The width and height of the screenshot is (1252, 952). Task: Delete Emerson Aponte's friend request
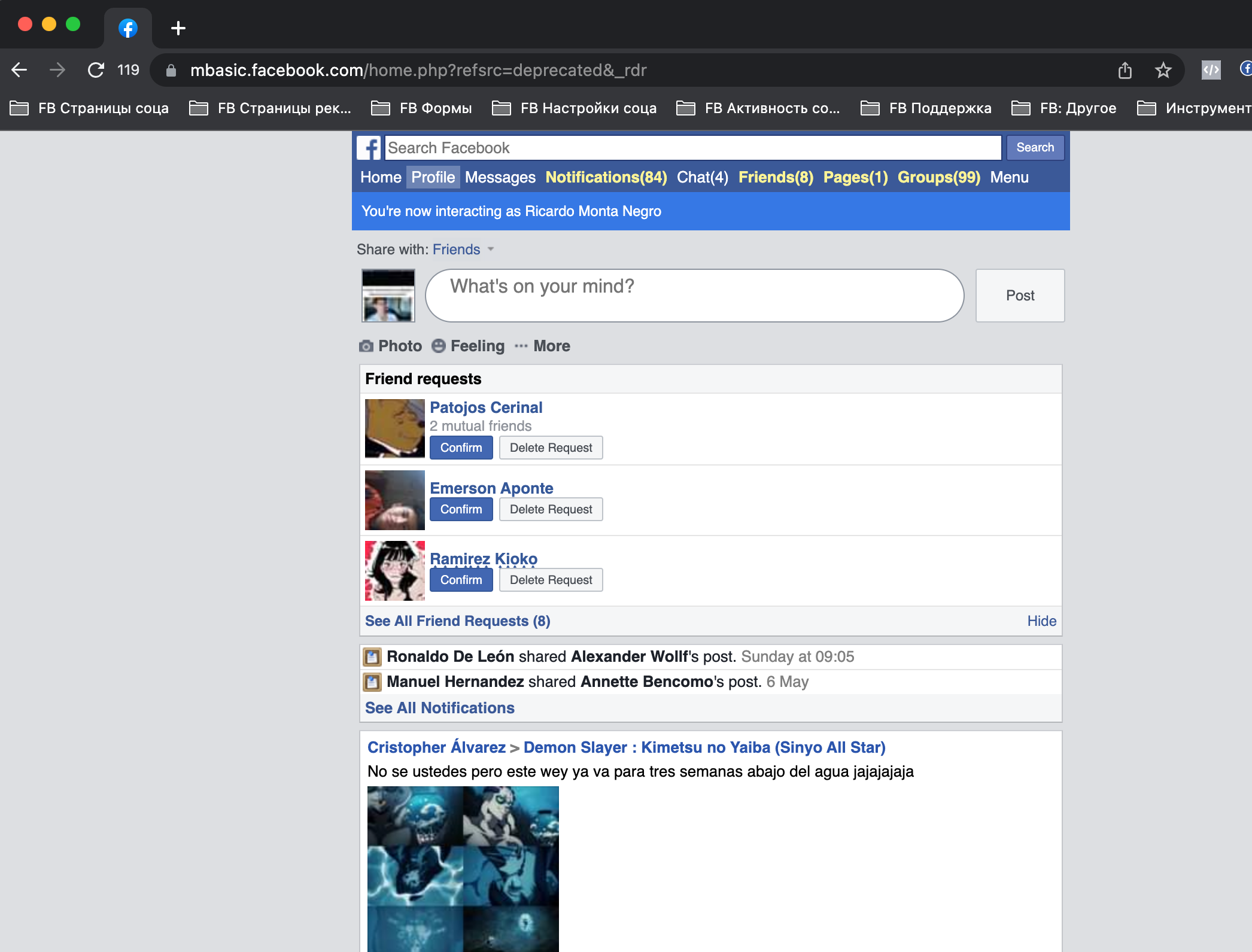pos(551,509)
